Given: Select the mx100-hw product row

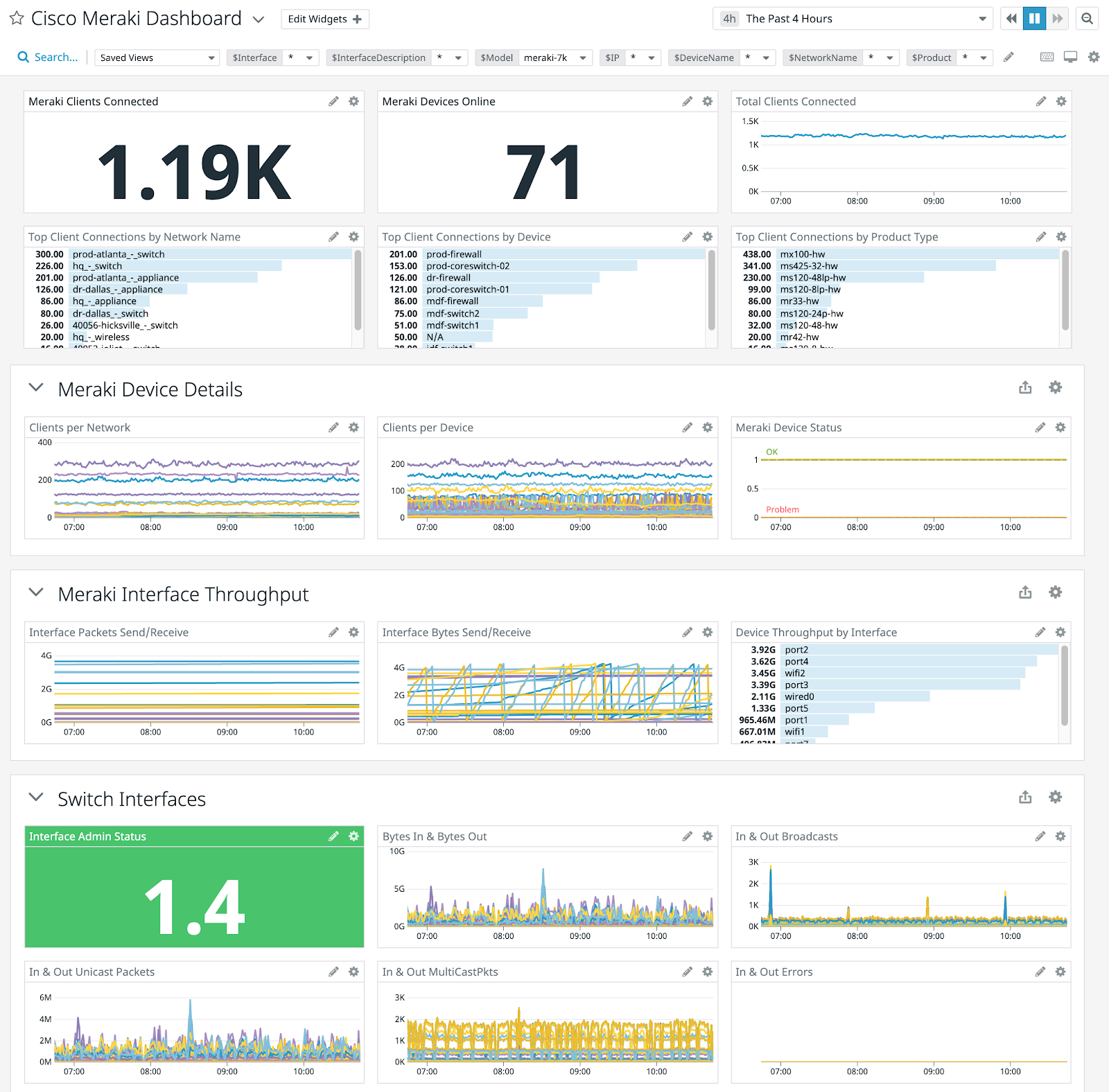Looking at the screenshot, I should coord(896,254).
